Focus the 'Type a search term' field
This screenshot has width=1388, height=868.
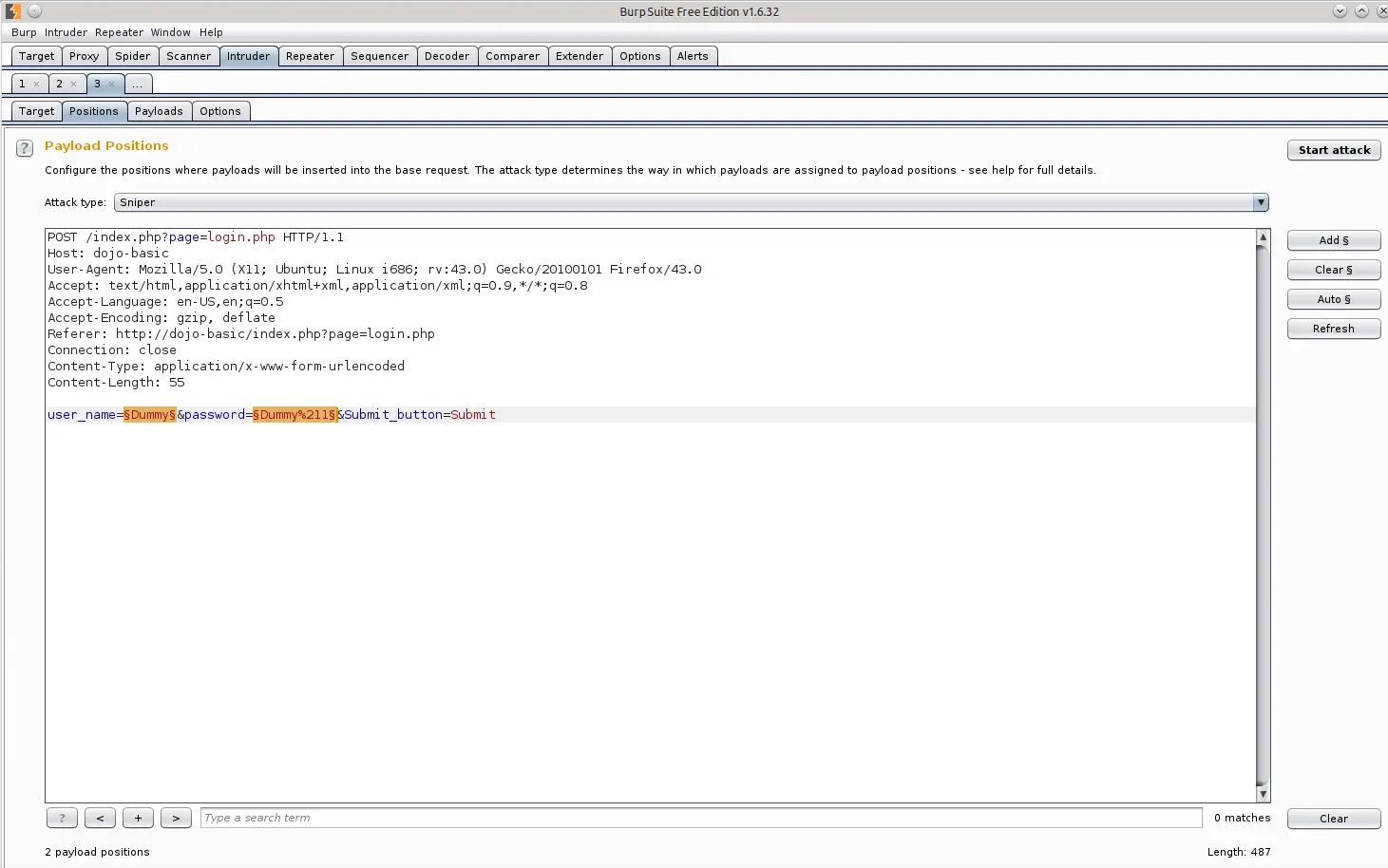coord(701,818)
